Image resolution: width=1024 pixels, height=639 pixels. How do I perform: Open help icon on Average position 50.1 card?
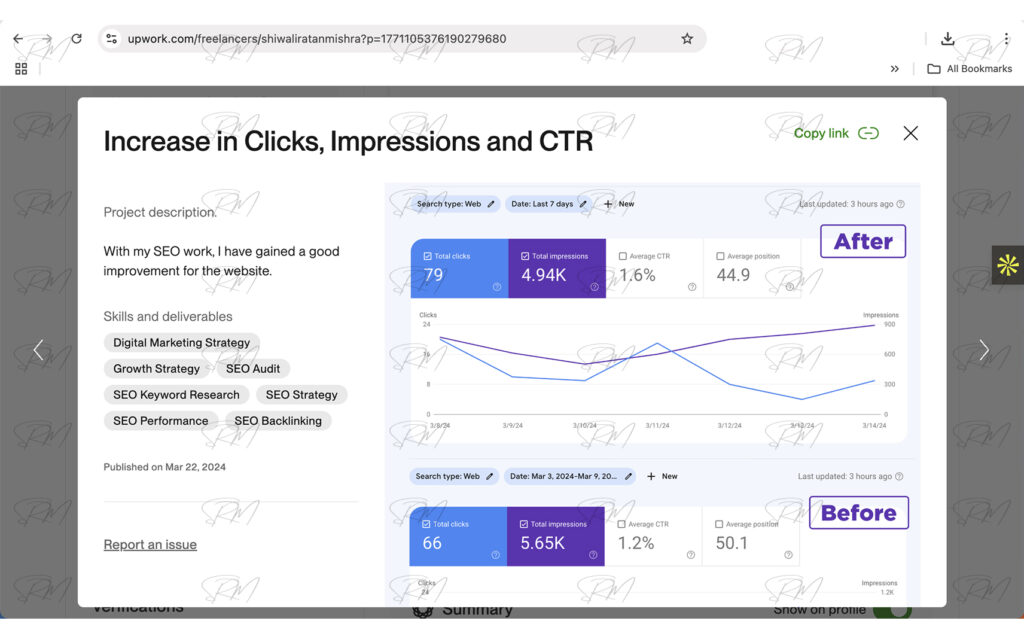coord(788,555)
